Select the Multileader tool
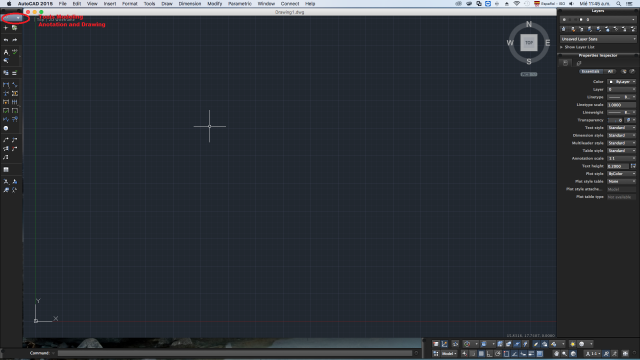The width and height of the screenshot is (640, 360). (6, 140)
